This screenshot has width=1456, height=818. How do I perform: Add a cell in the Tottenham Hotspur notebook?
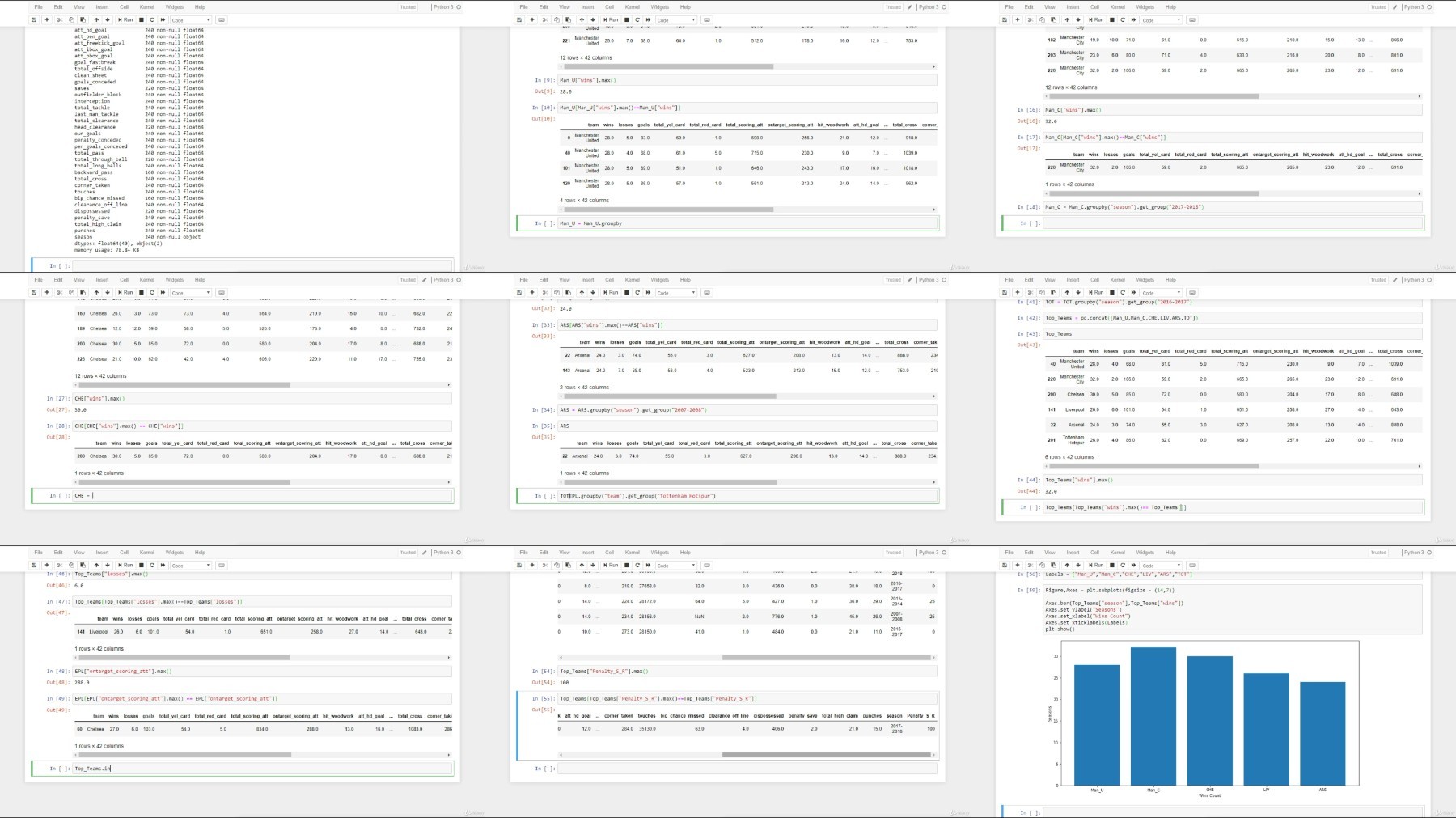coord(531,292)
